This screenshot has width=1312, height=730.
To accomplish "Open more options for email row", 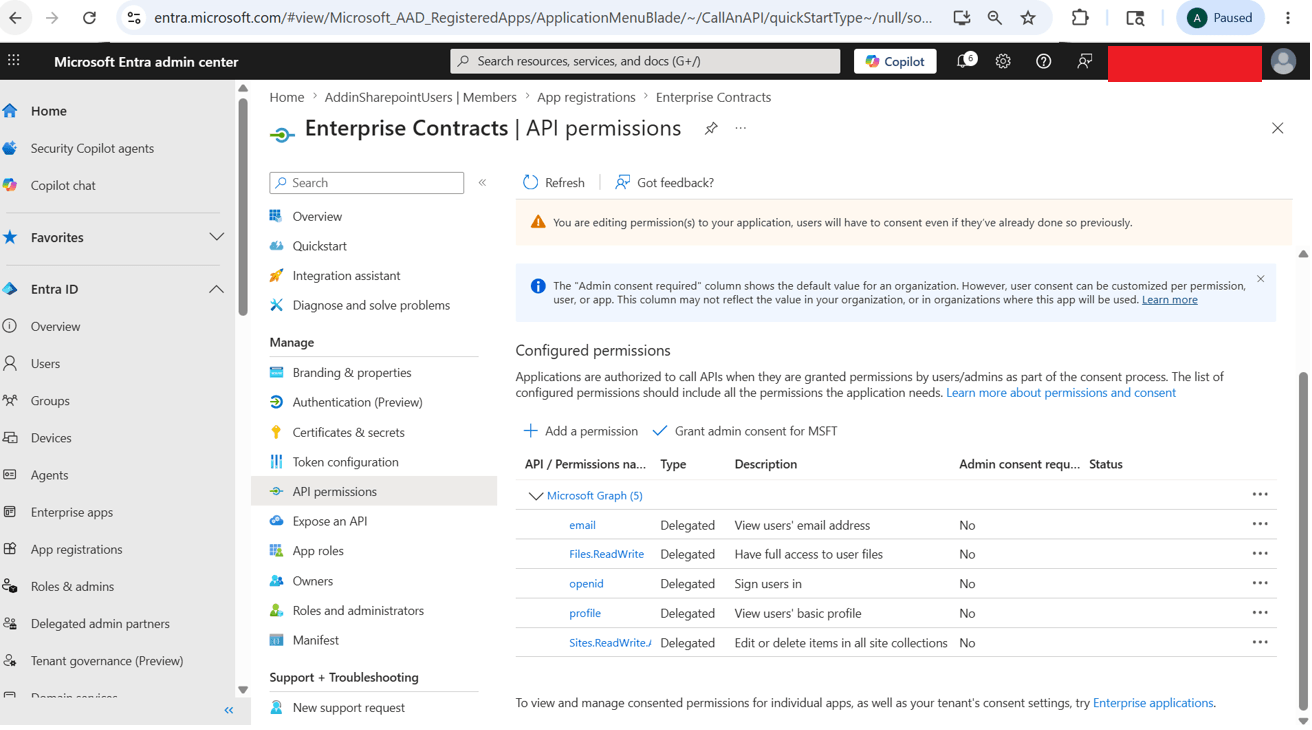I will 1260,524.
